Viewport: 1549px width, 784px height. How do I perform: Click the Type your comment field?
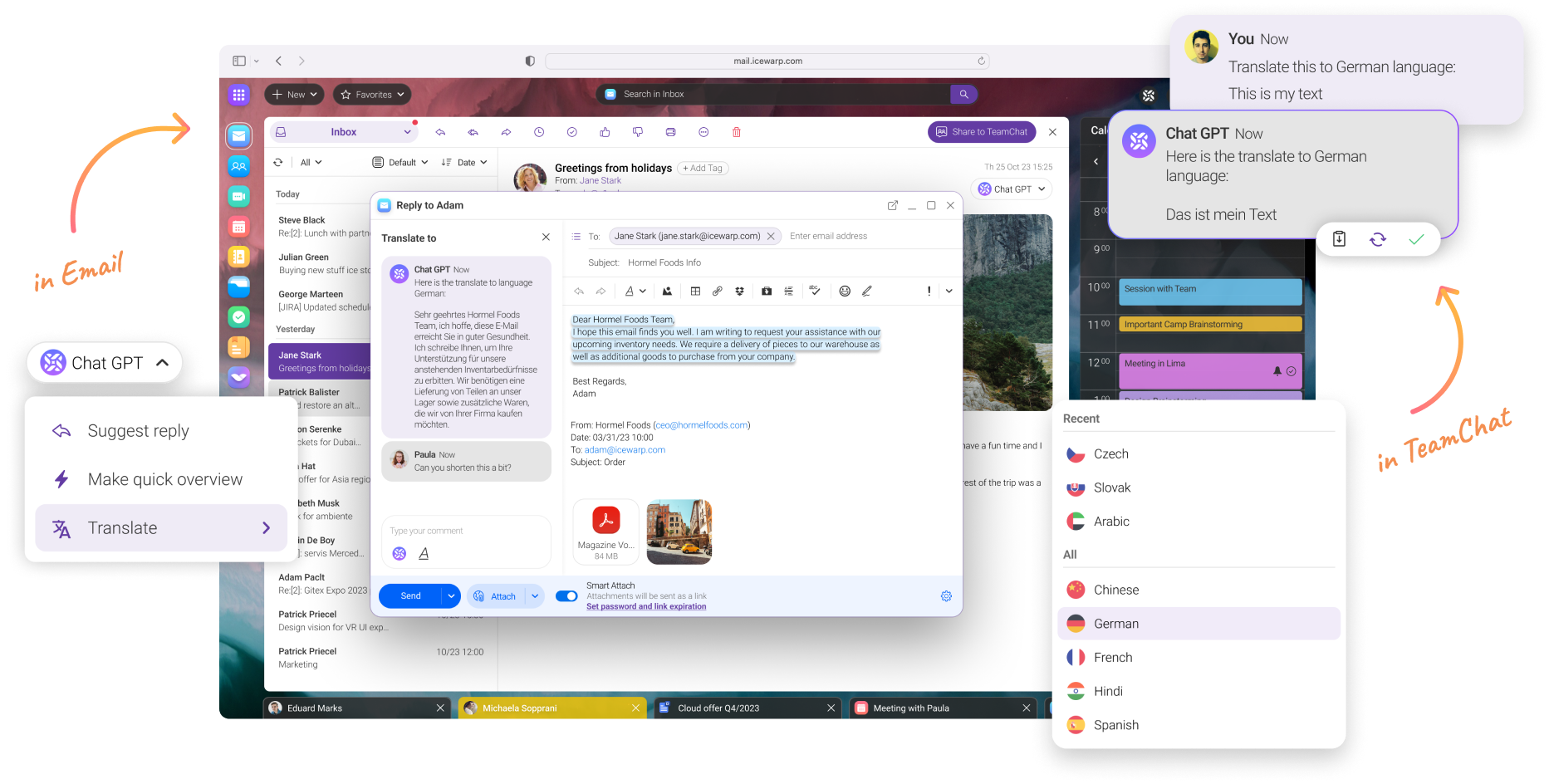pyautogui.click(x=466, y=531)
